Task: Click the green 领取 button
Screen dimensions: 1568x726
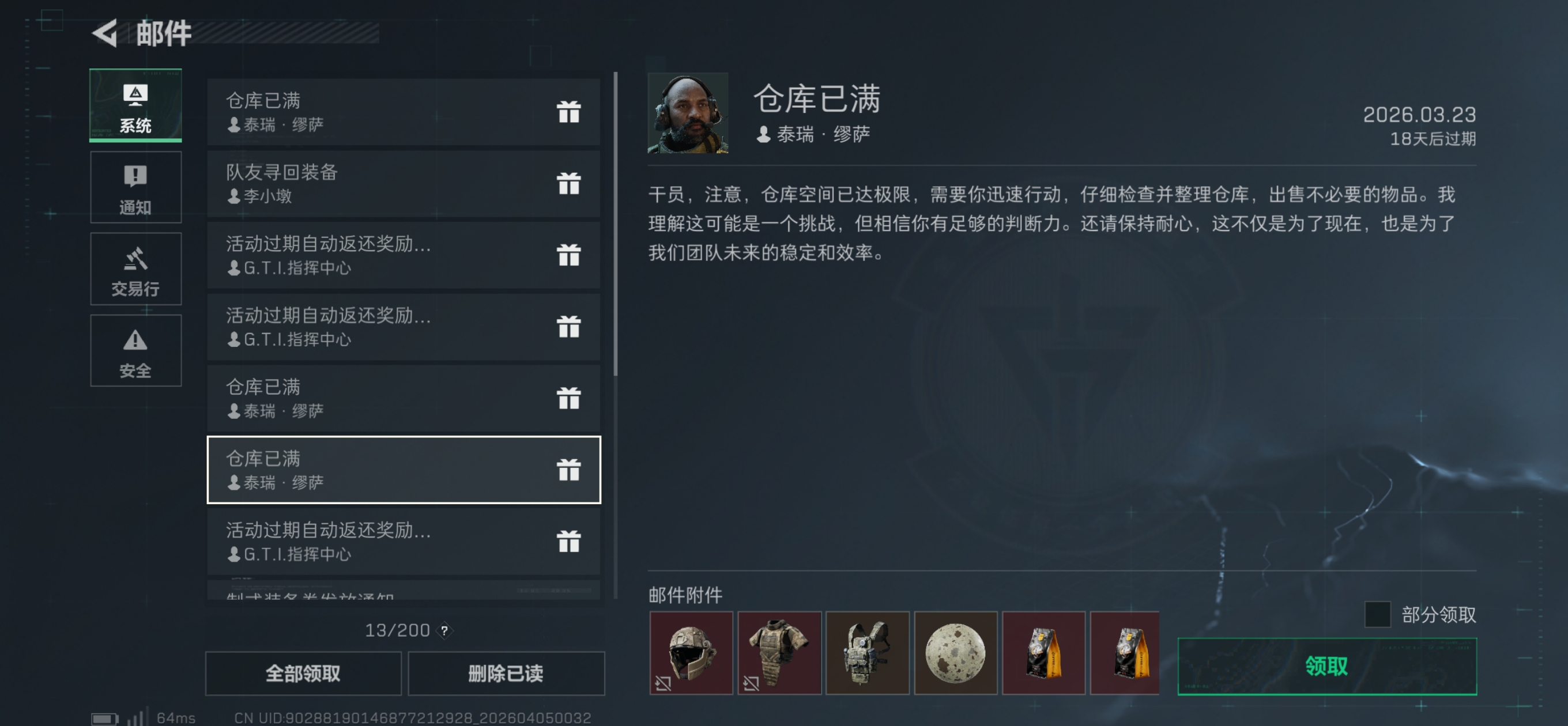Action: click(1327, 666)
